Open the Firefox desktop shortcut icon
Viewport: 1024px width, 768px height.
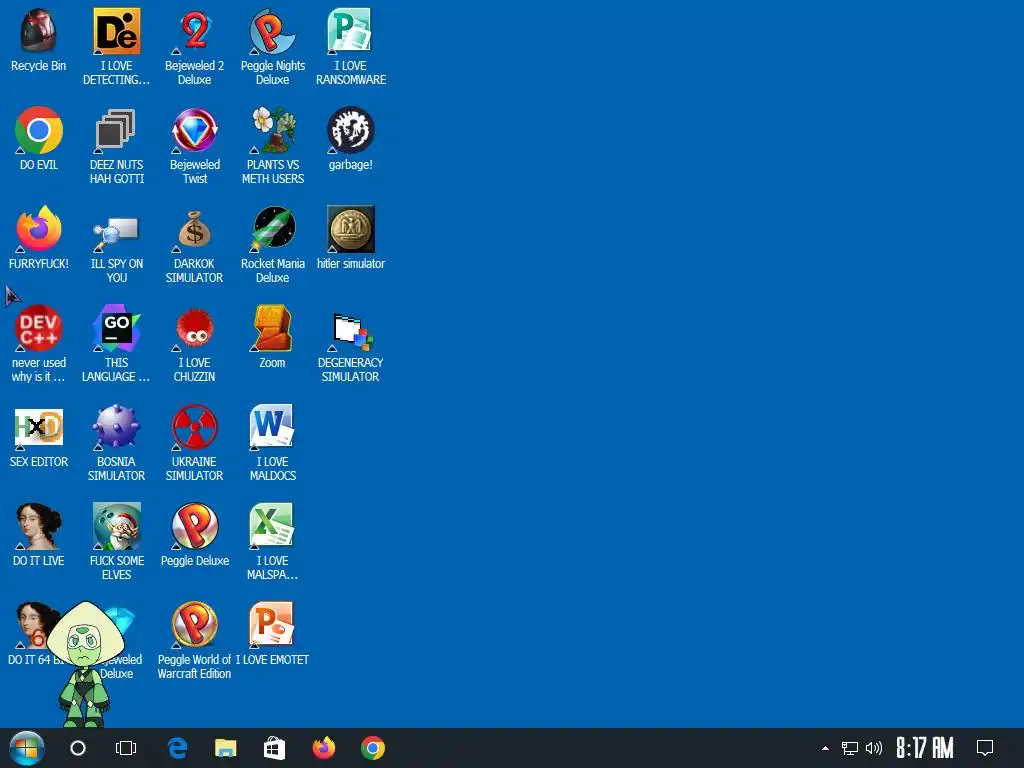pos(39,229)
